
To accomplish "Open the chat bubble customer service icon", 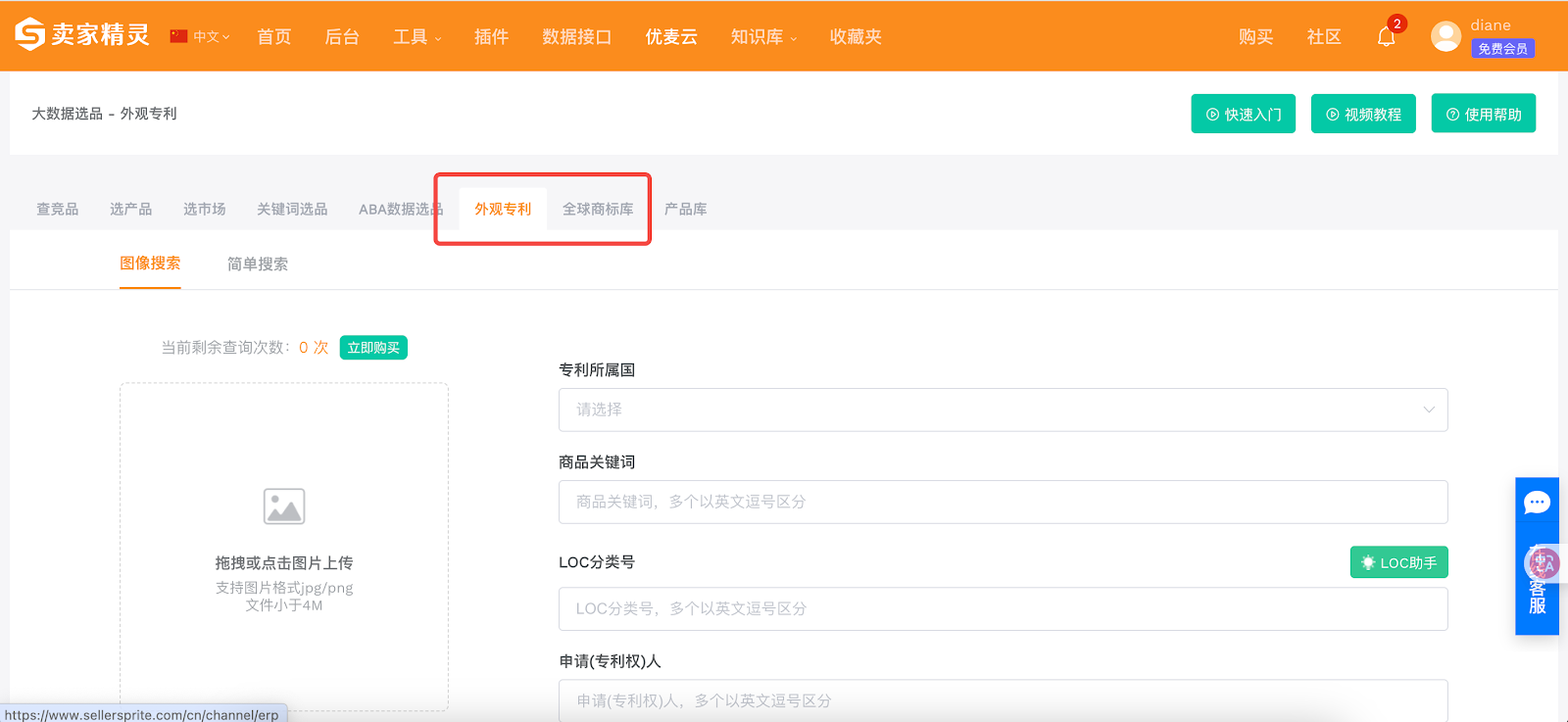I will coord(1537,504).
